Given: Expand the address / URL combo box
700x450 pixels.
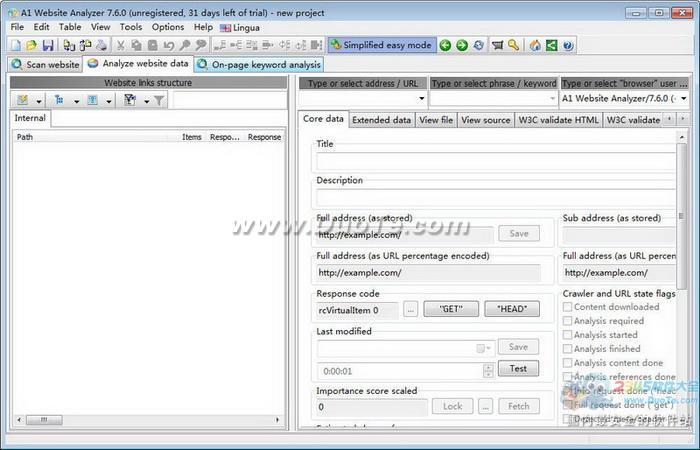Looking at the screenshot, I should pyautogui.click(x=421, y=98).
